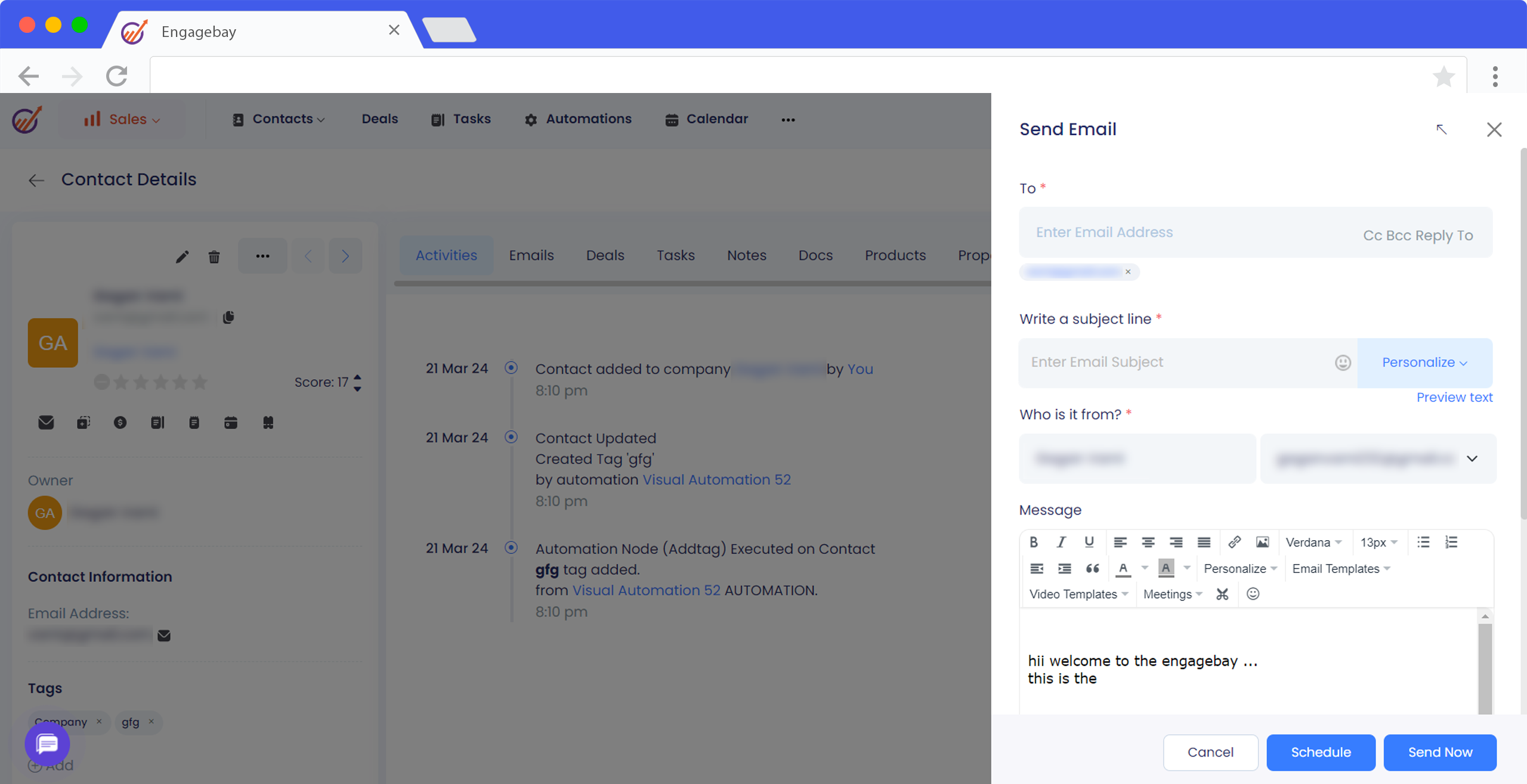Close the Send Email panel
The image size is (1527, 784).
coord(1494,129)
